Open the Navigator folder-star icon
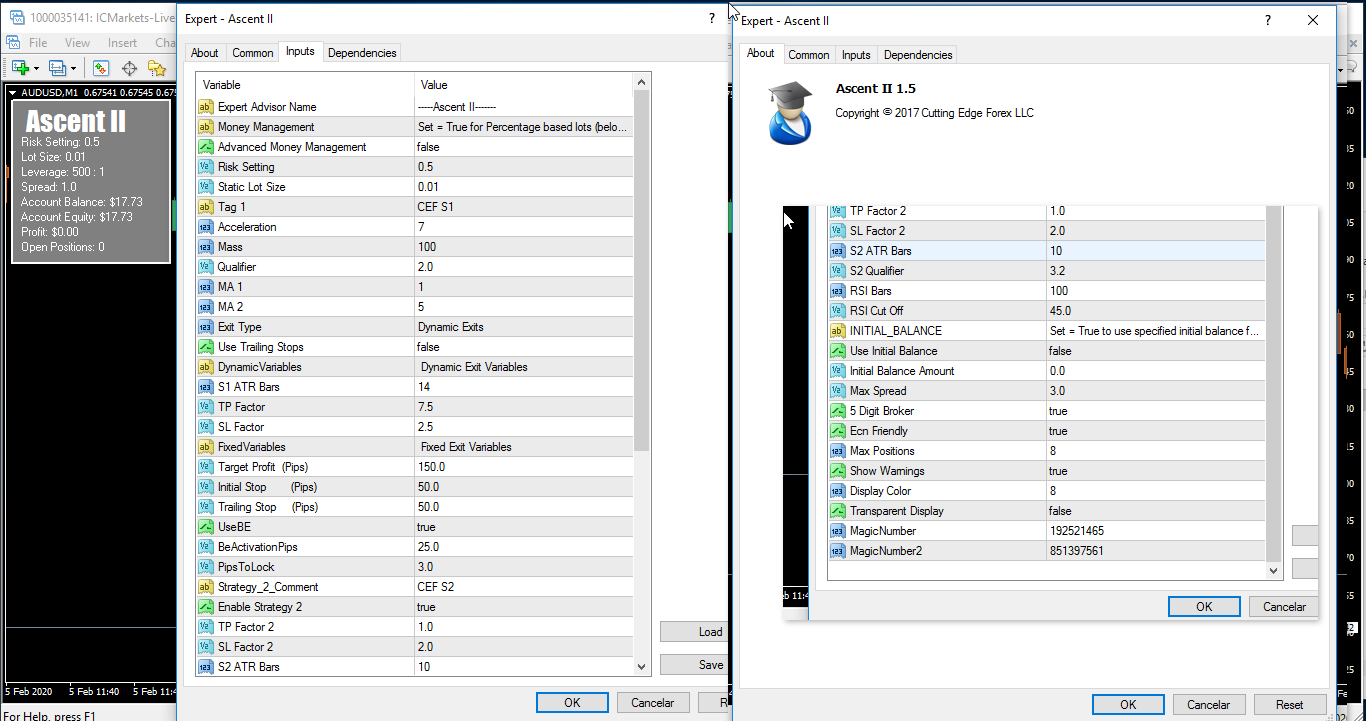Viewport: 1366px width, 721px height. (157, 68)
